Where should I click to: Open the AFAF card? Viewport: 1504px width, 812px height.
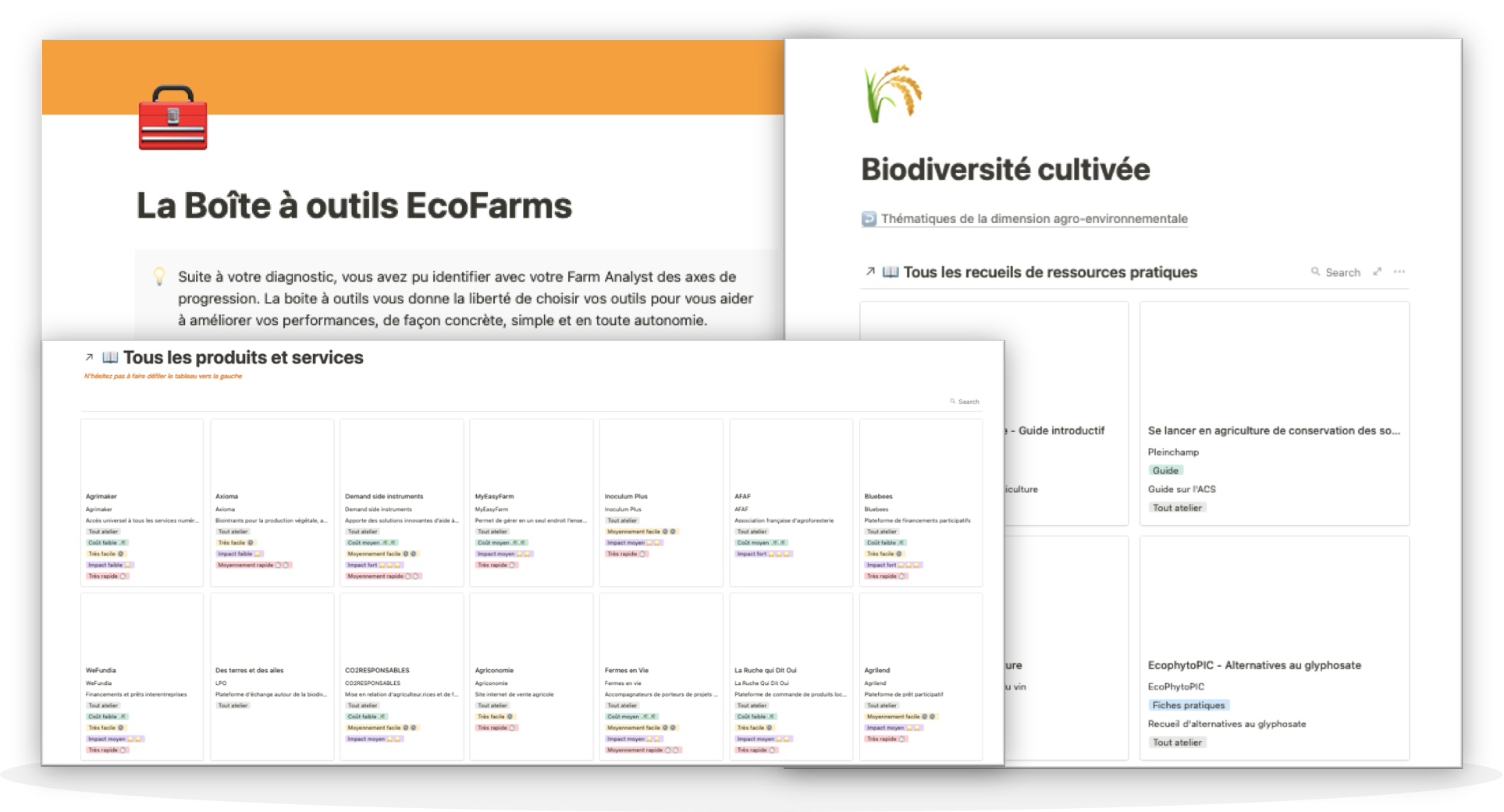tap(791, 502)
